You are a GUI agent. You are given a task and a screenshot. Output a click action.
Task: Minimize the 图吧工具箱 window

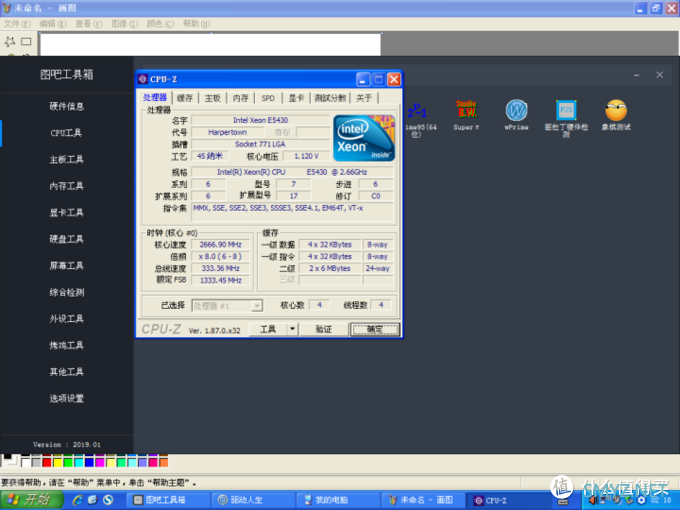636,75
